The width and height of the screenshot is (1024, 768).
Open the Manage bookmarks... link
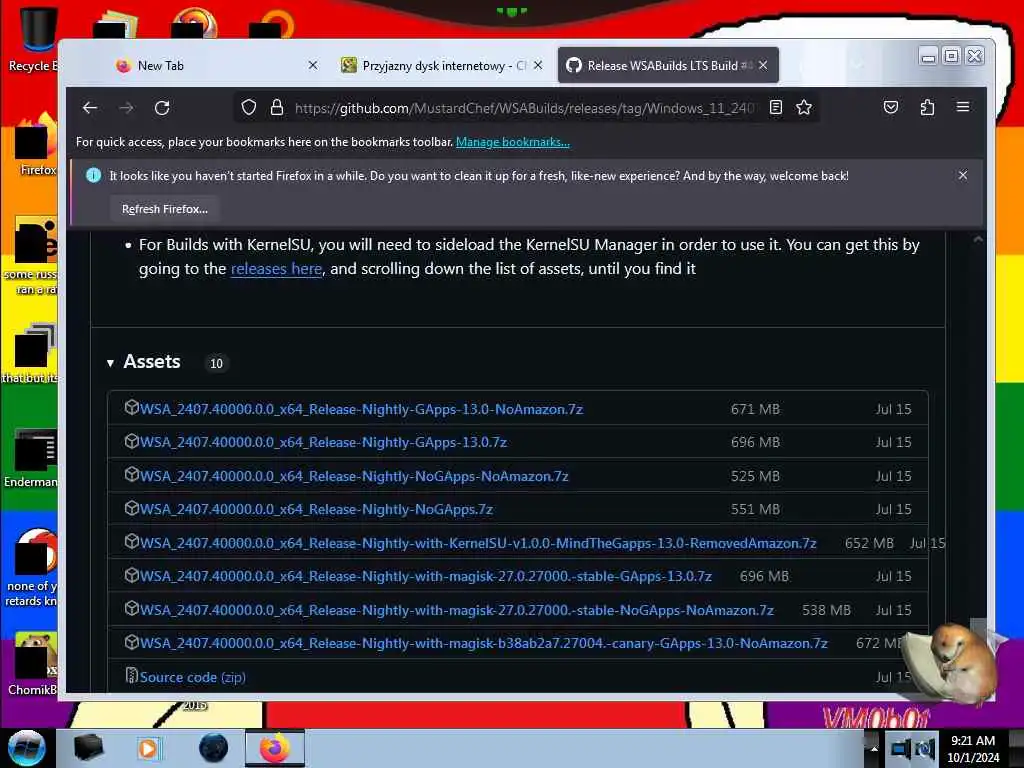pyautogui.click(x=513, y=142)
